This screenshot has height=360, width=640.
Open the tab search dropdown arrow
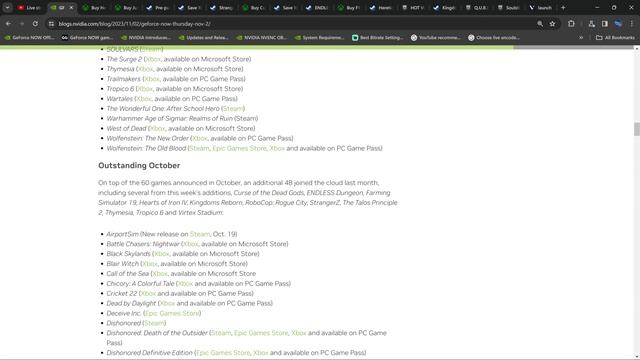7,7
